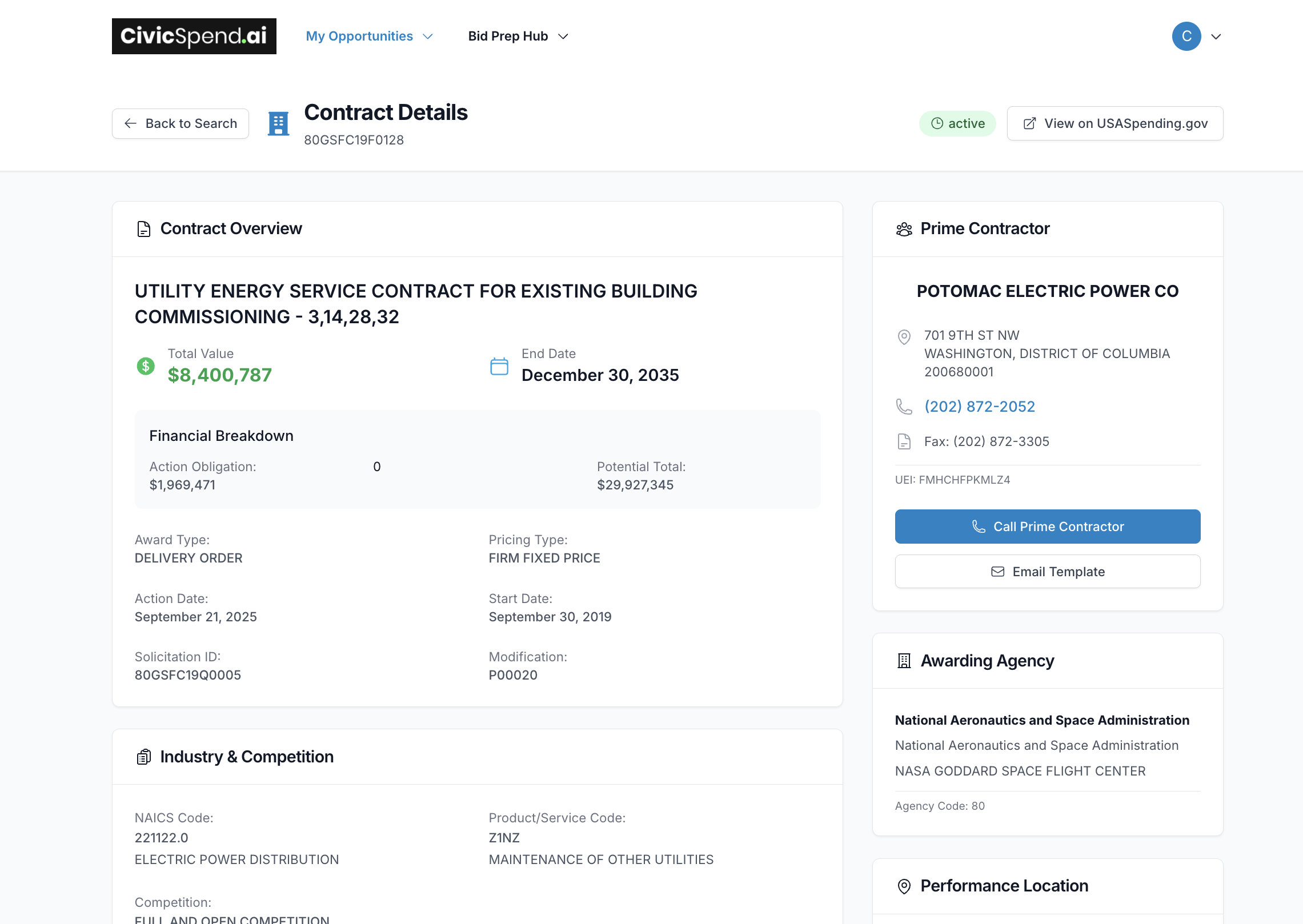
Task: Click the Prime Contractor people icon
Action: [x=904, y=228]
